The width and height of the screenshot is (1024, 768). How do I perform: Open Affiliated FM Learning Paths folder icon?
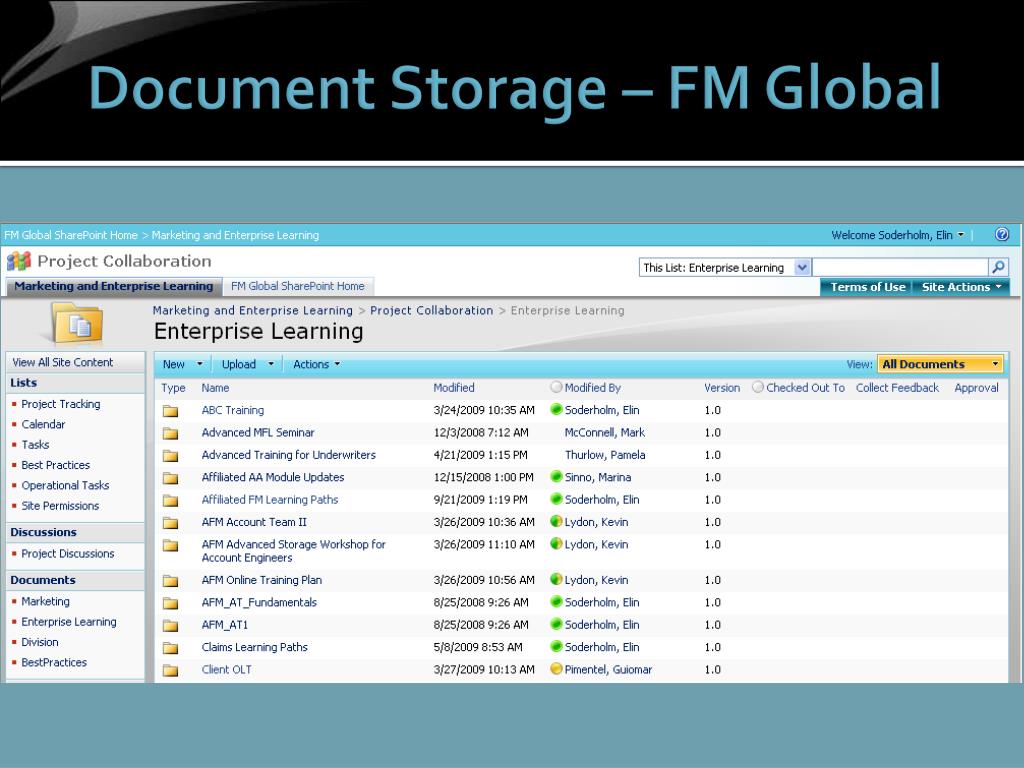[170, 500]
